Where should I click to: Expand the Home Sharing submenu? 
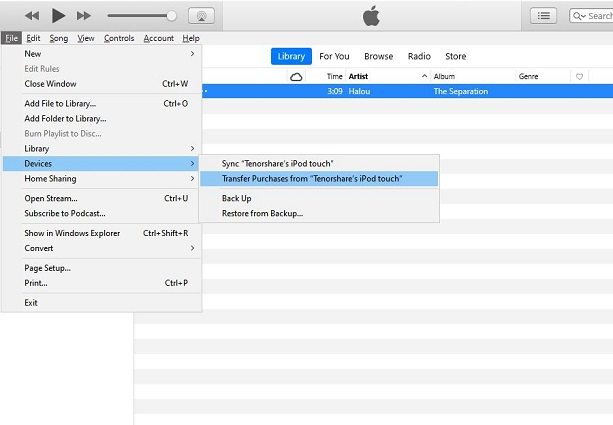coord(109,179)
